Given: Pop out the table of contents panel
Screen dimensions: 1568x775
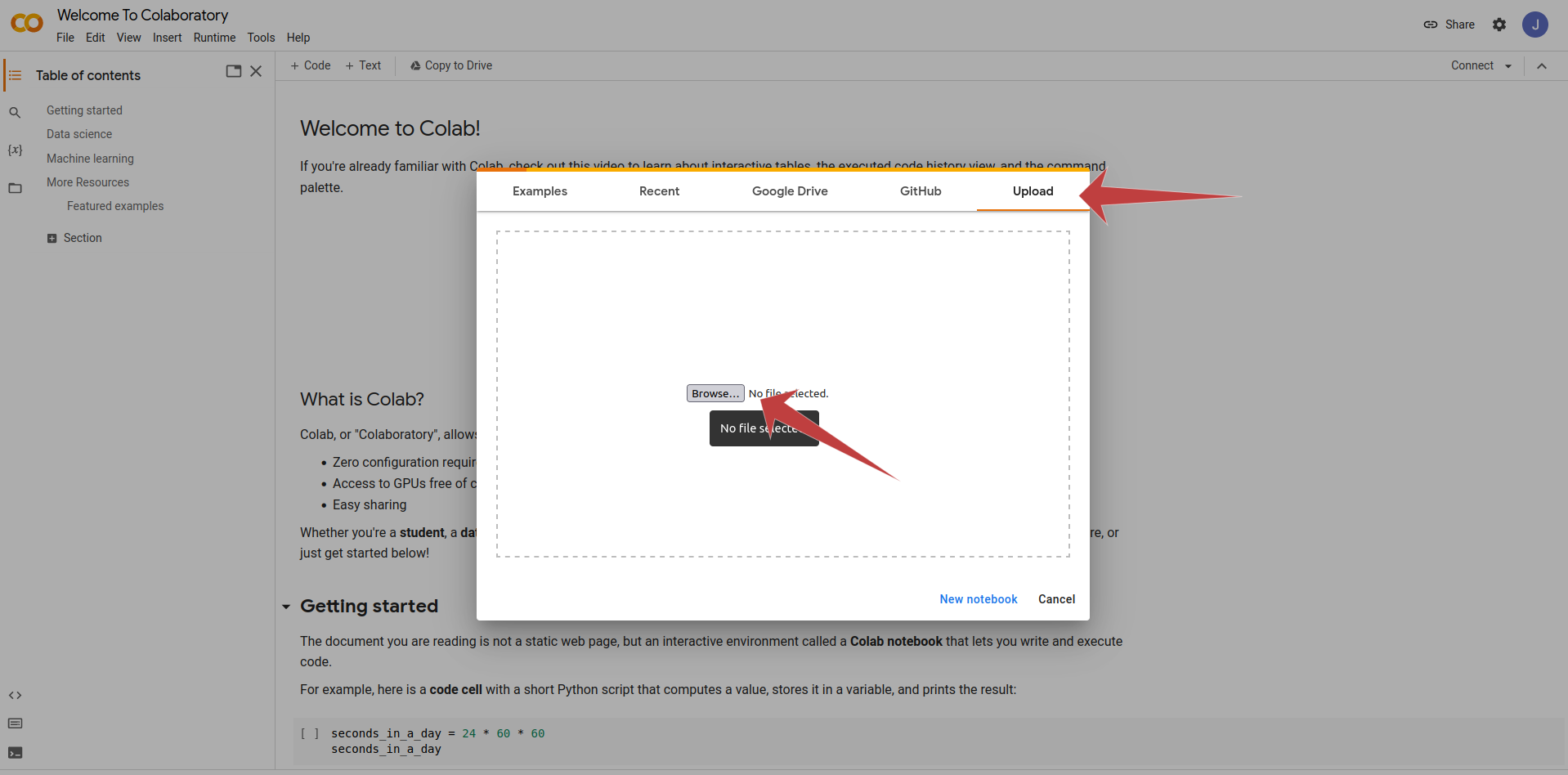Looking at the screenshot, I should pos(234,71).
